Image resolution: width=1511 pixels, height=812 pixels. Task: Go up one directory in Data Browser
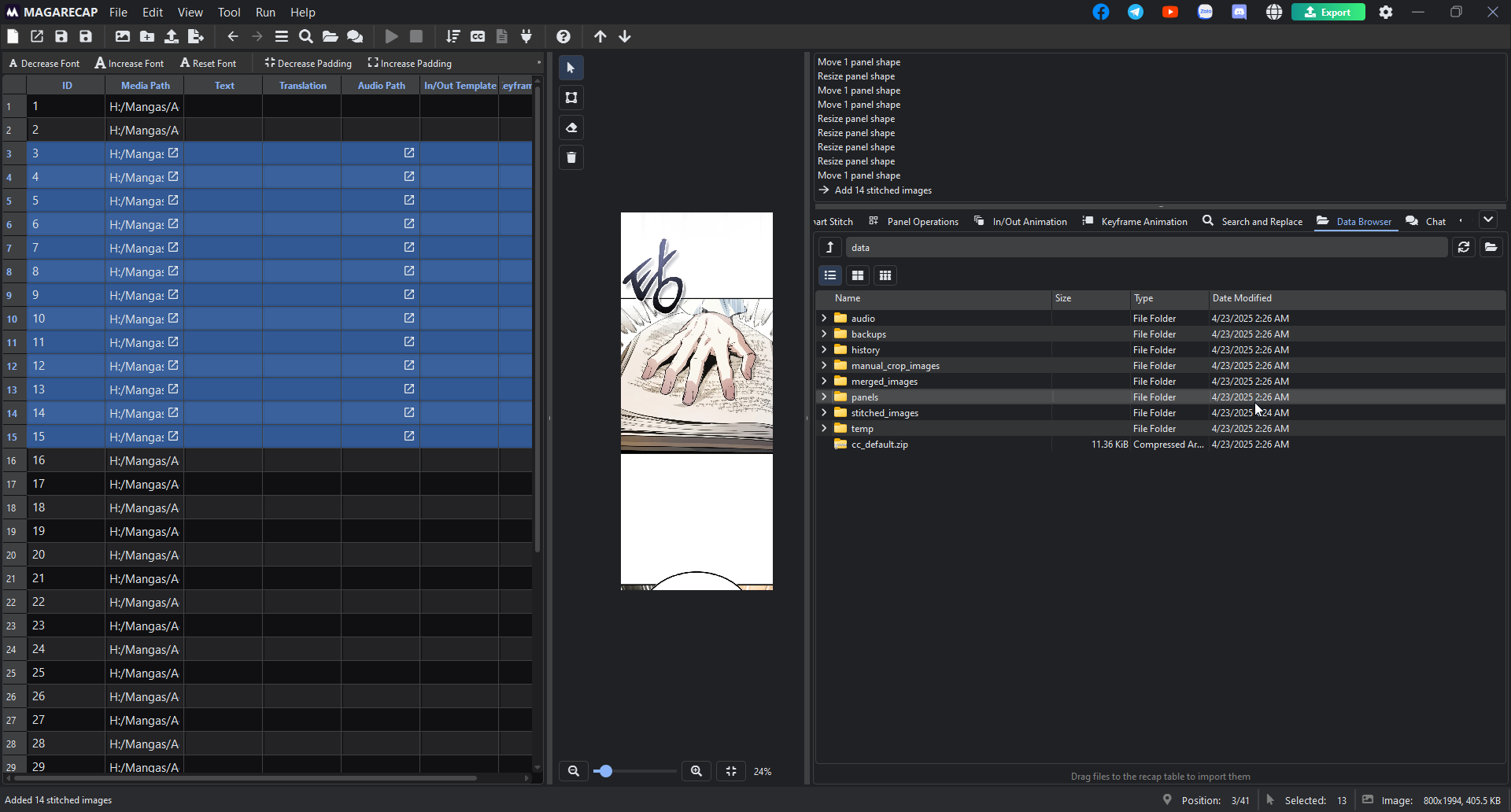click(829, 247)
